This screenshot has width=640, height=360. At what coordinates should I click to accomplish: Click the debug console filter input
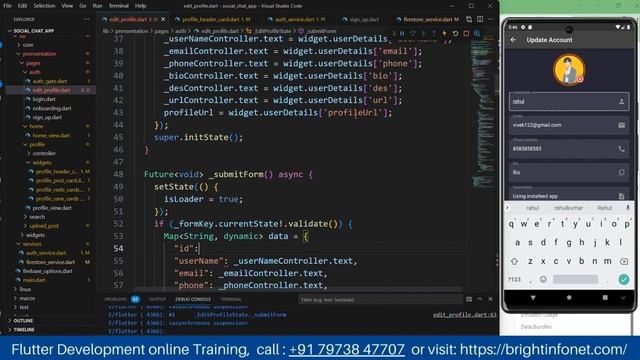[380, 300]
